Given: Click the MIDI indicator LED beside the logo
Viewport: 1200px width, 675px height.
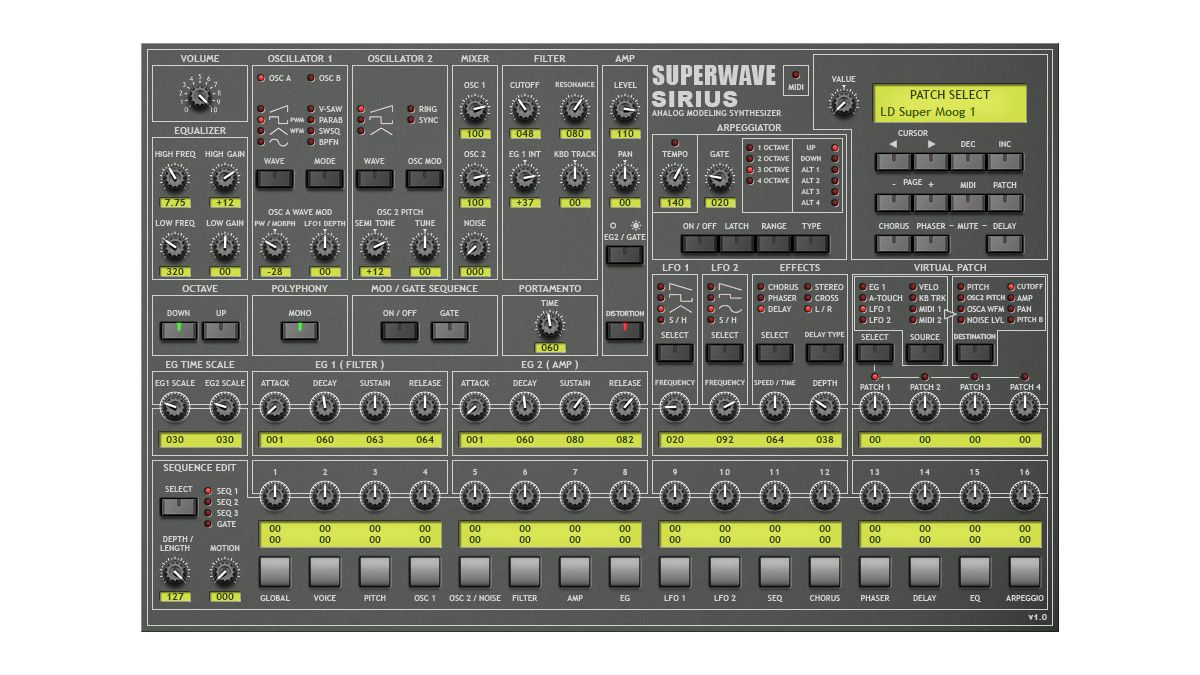Looking at the screenshot, I should click(x=796, y=73).
